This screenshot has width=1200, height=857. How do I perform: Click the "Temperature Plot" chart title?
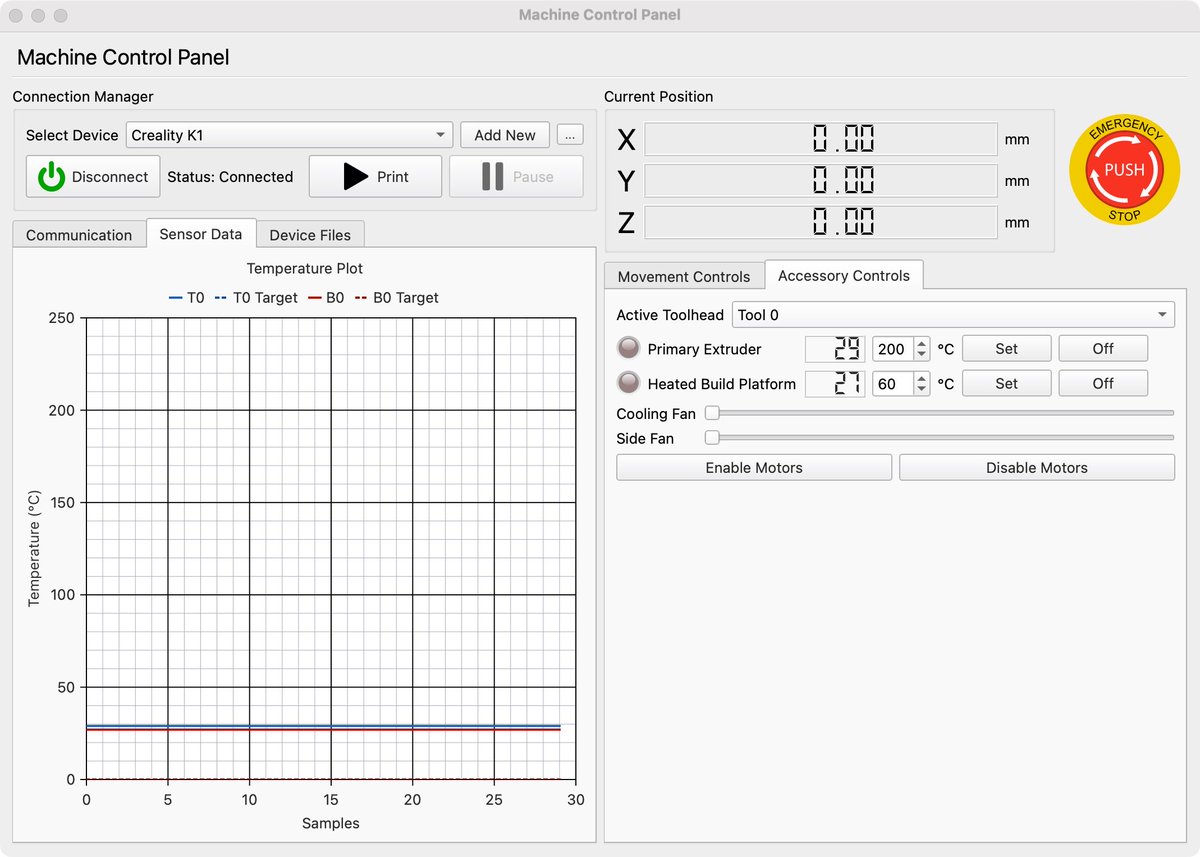pyautogui.click(x=305, y=268)
